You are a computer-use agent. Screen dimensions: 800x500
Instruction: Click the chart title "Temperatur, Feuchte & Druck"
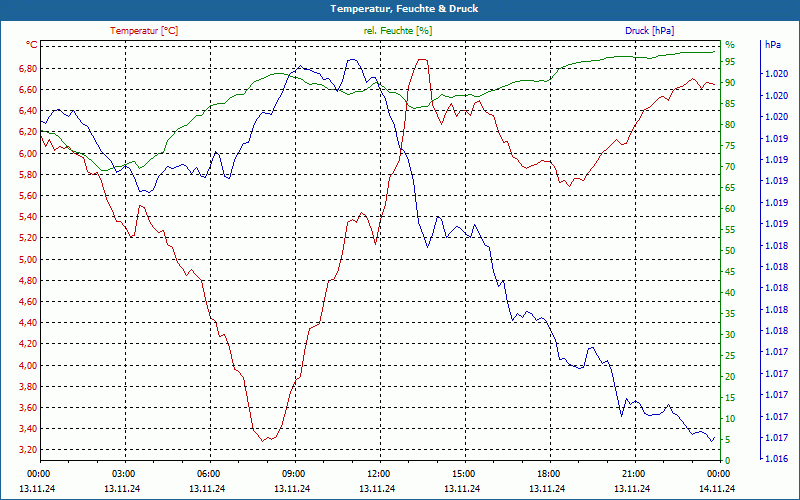click(x=404, y=9)
